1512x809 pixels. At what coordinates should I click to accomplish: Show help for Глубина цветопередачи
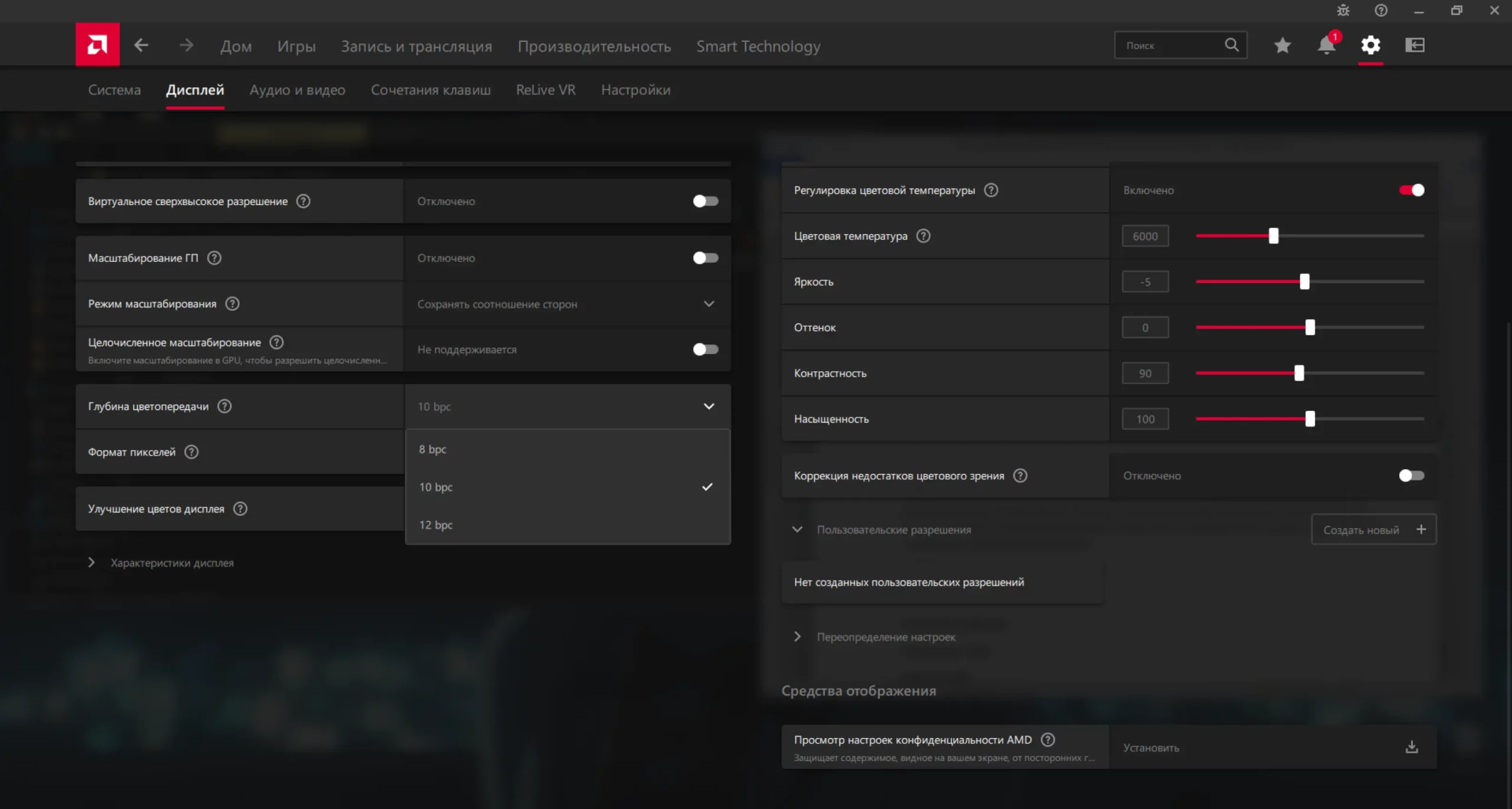(224, 406)
